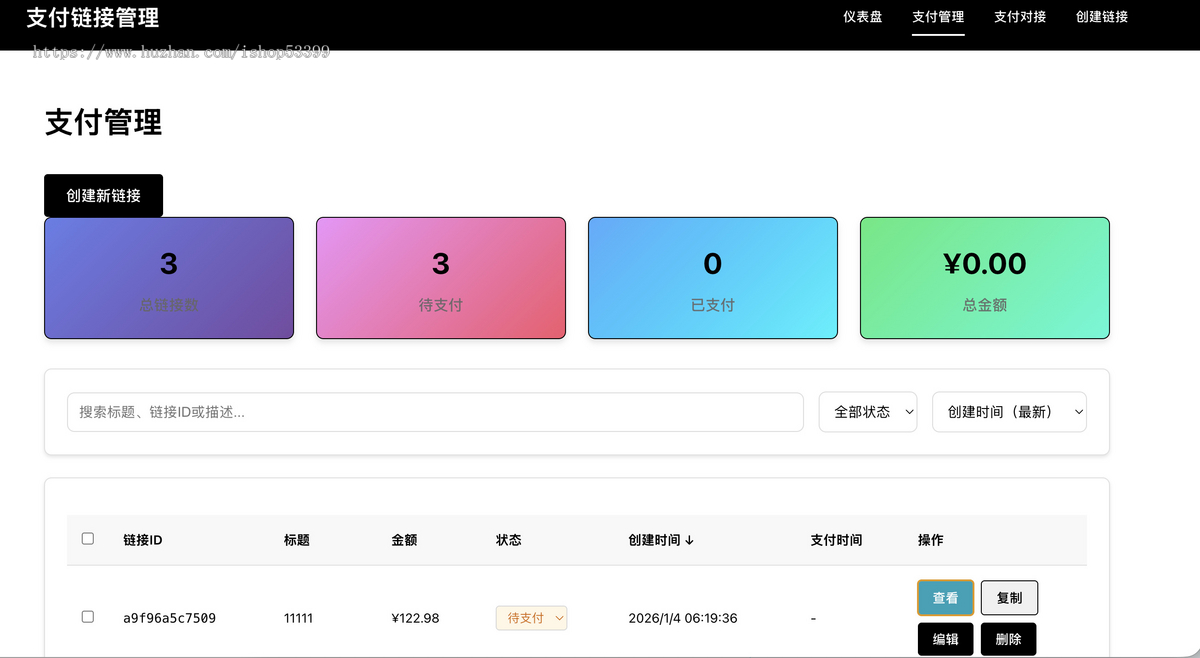Click the 支付管理 page heading
This screenshot has width=1200, height=658.
(103, 123)
